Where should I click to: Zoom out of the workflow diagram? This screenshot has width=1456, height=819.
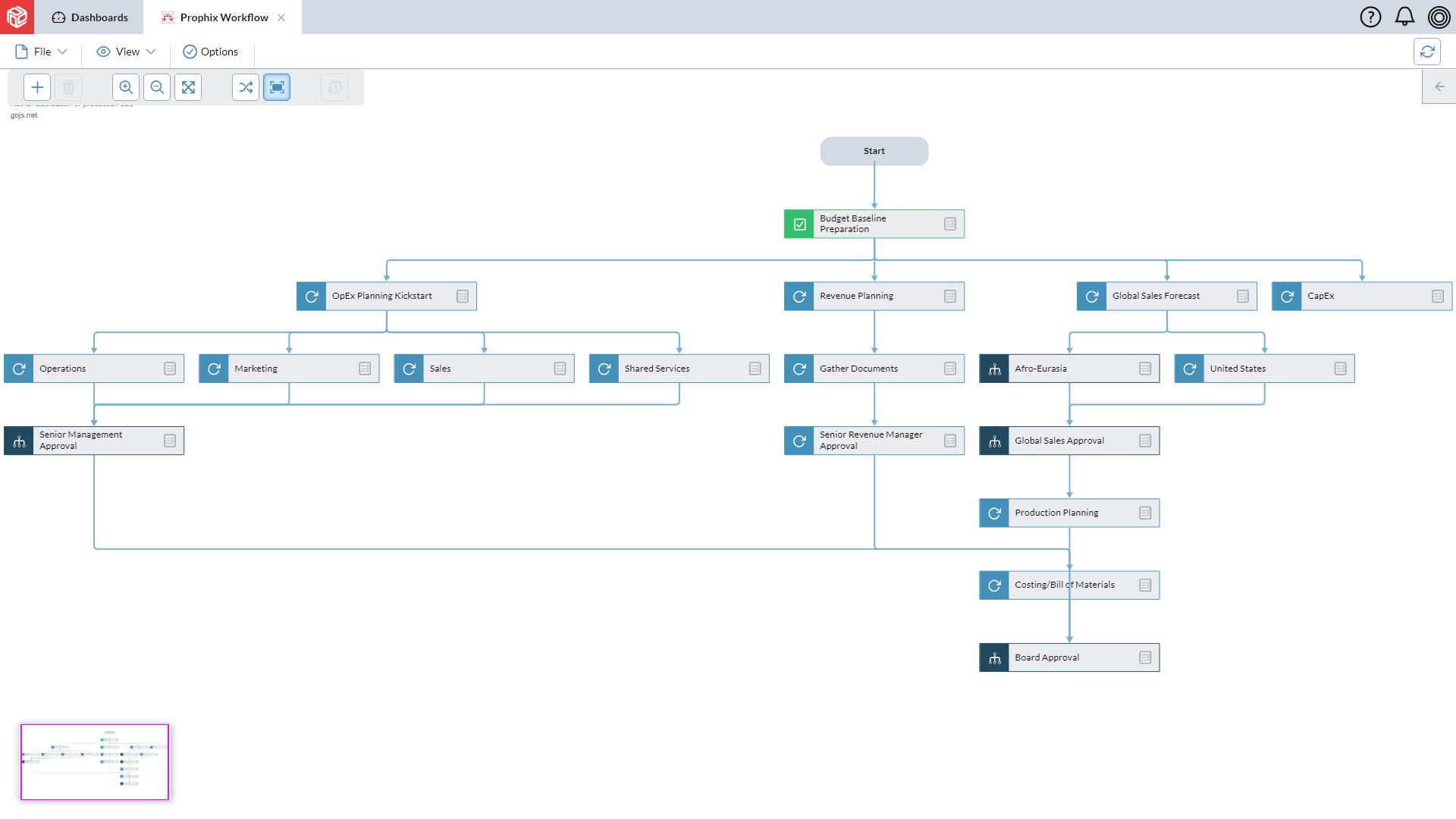click(157, 87)
